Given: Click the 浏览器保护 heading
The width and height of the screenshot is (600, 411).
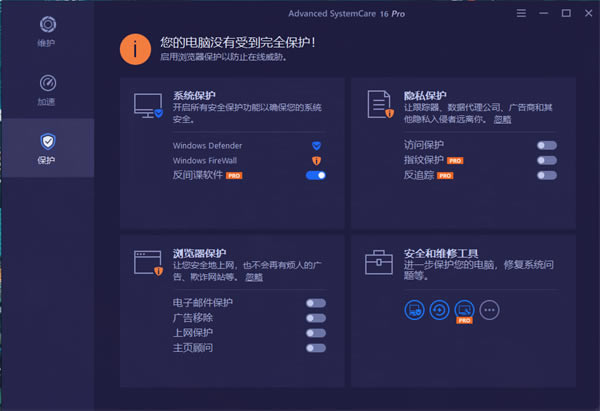Looking at the screenshot, I should coord(199,253).
